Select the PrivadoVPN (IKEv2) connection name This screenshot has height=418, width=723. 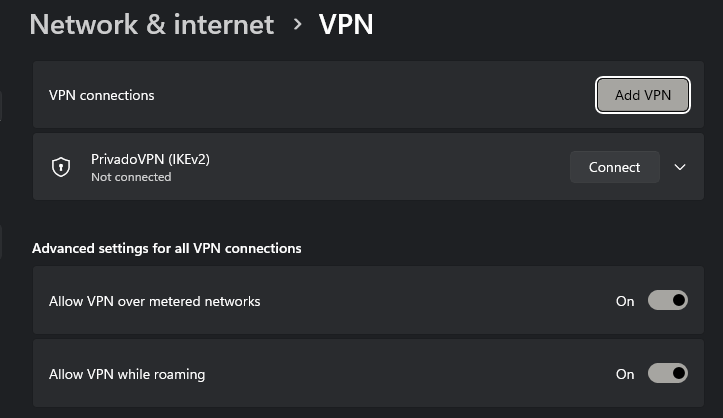point(150,159)
